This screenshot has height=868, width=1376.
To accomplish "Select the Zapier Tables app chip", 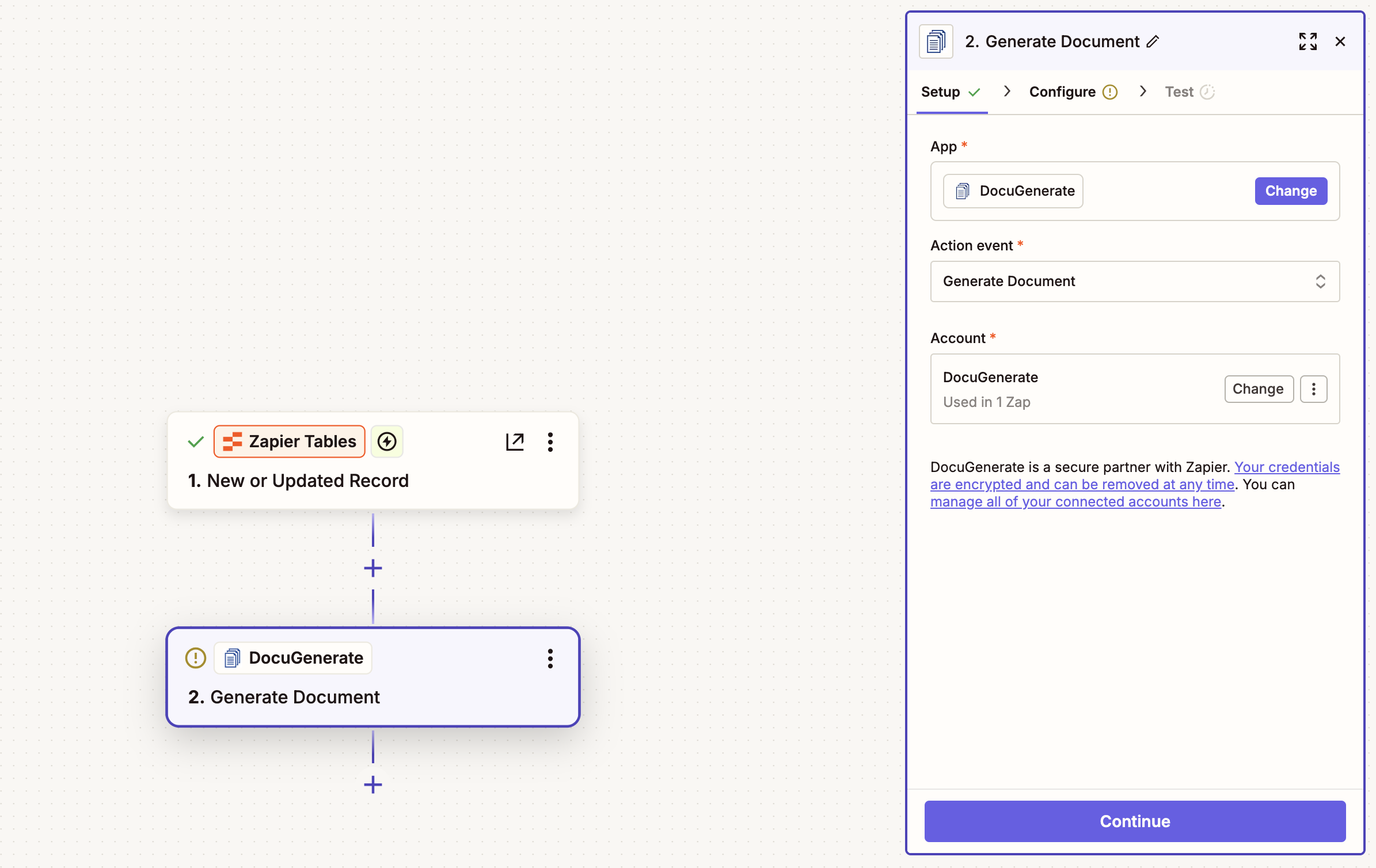I will point(289,441).
